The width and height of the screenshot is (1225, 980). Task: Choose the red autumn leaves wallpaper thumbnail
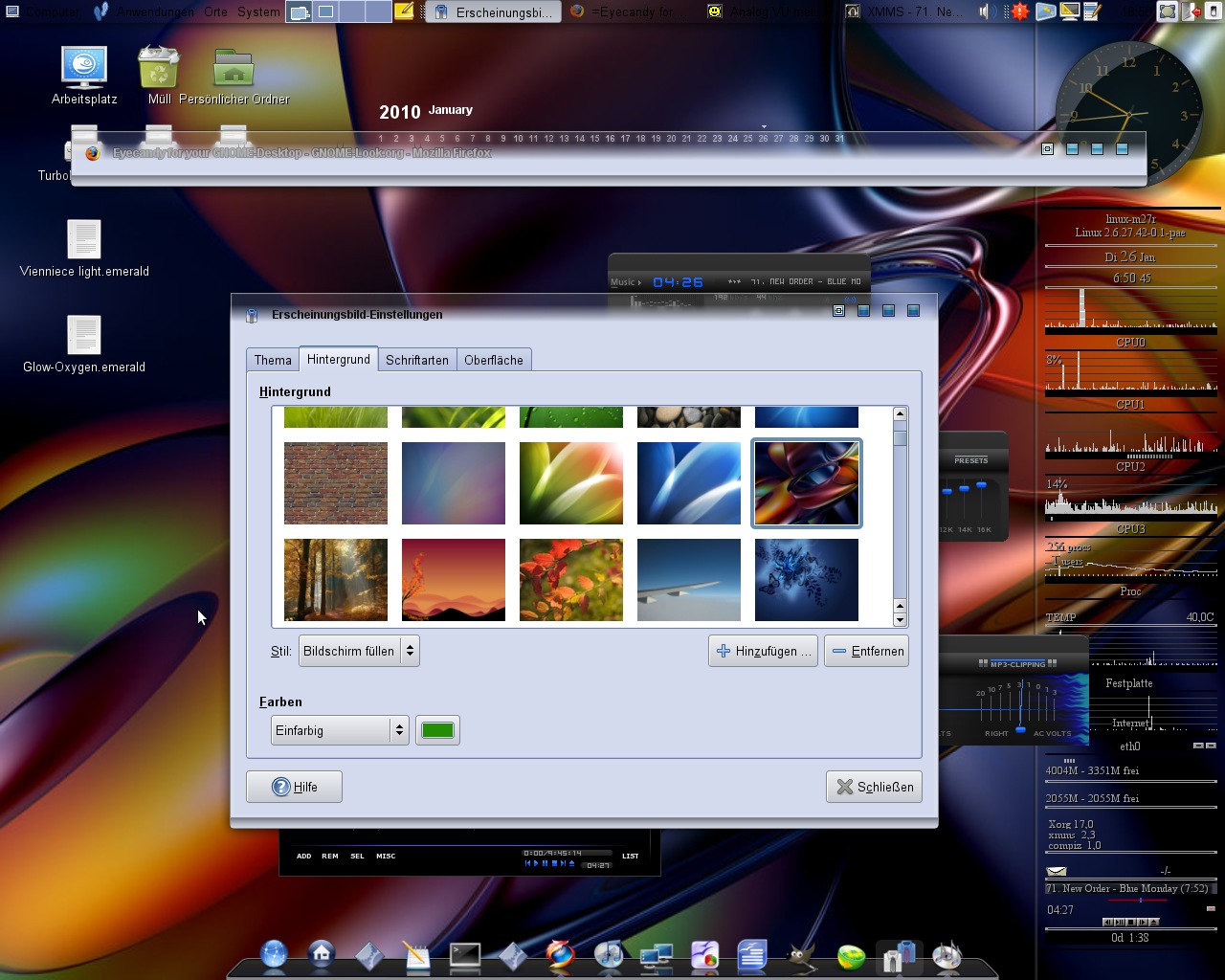(x=571, y=580)
